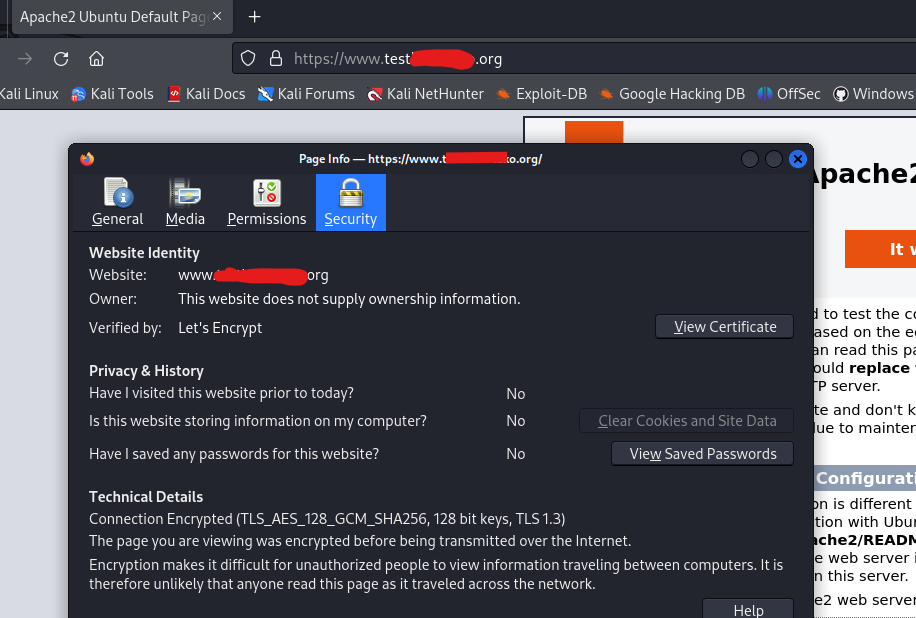Click the padlock site info icon
916x618 pixels.
coord(276,58)
